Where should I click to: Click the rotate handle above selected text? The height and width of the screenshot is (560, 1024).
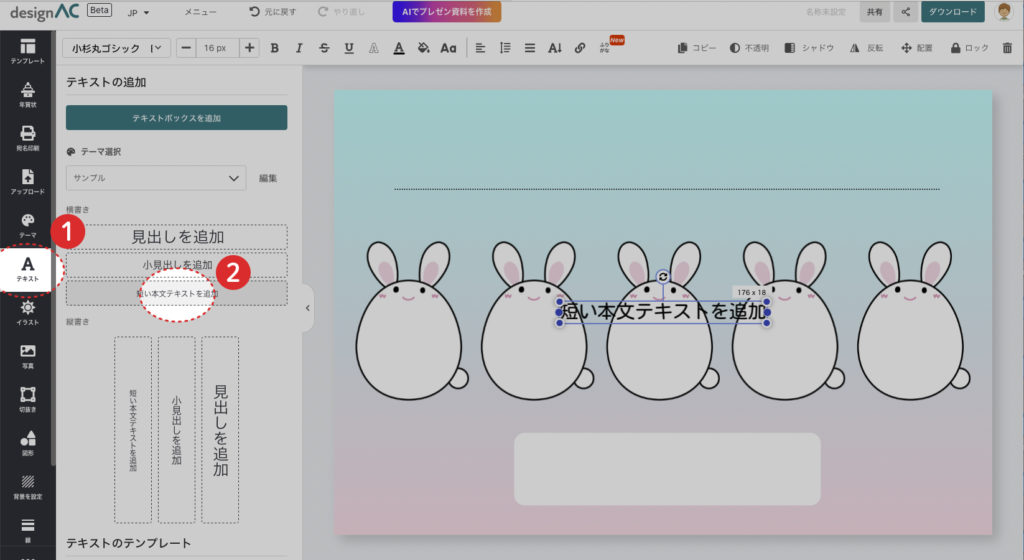(x=662, y=277)
